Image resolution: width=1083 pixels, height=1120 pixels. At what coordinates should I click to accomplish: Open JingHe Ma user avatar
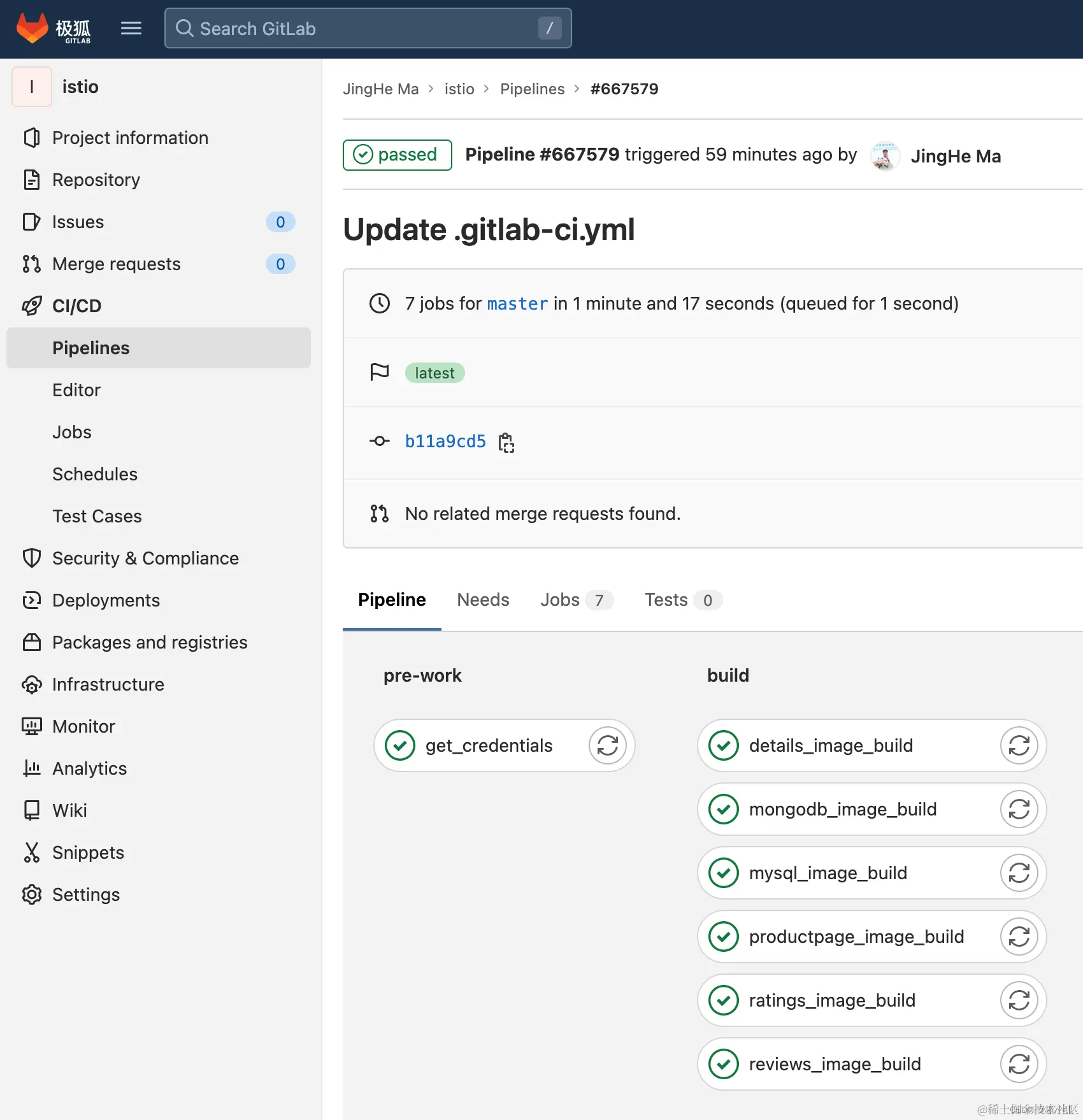tap(885, 156)
